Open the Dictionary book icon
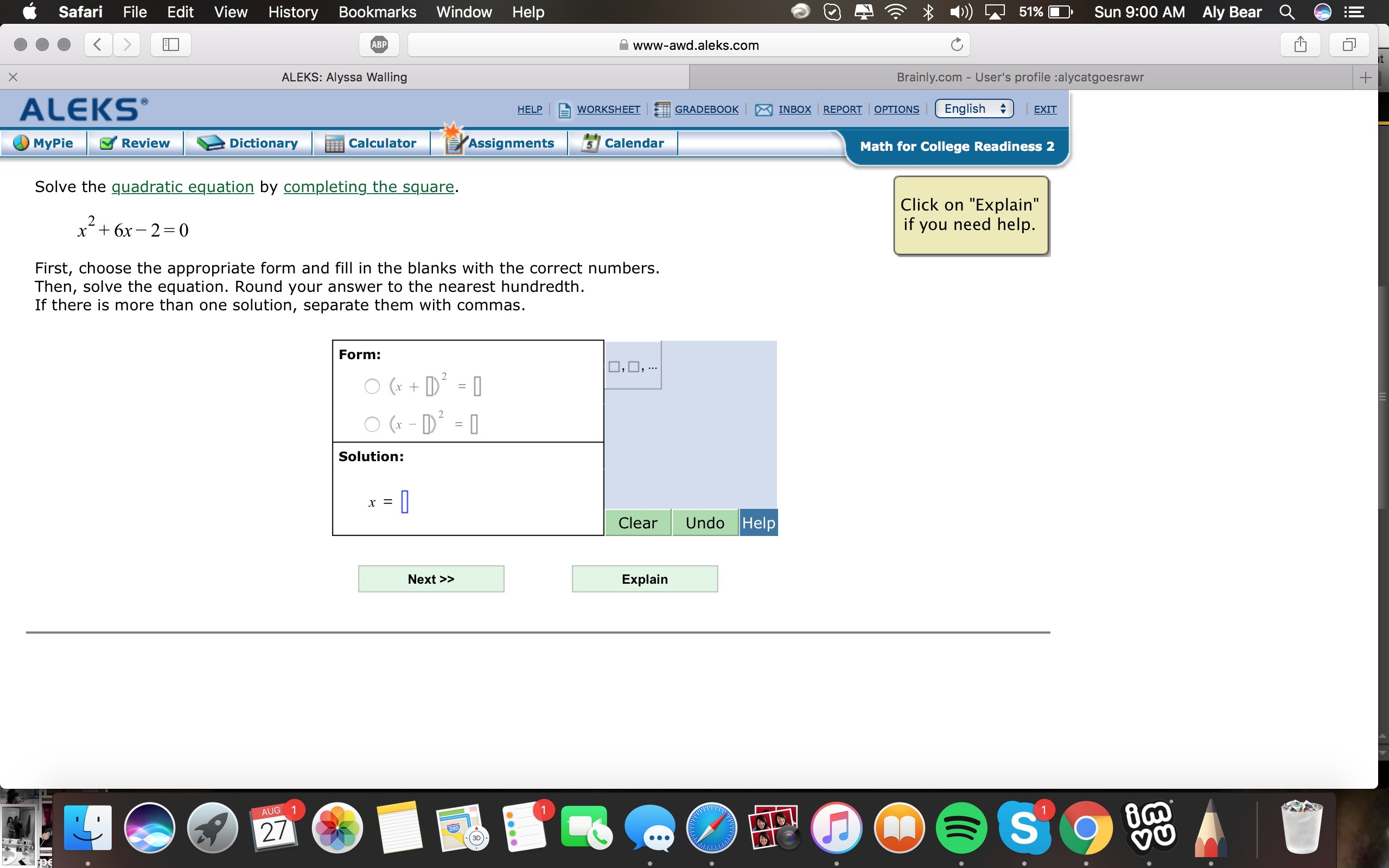Image resolution: width=1389 pixels, height=868 pixels. click(210, 143)
